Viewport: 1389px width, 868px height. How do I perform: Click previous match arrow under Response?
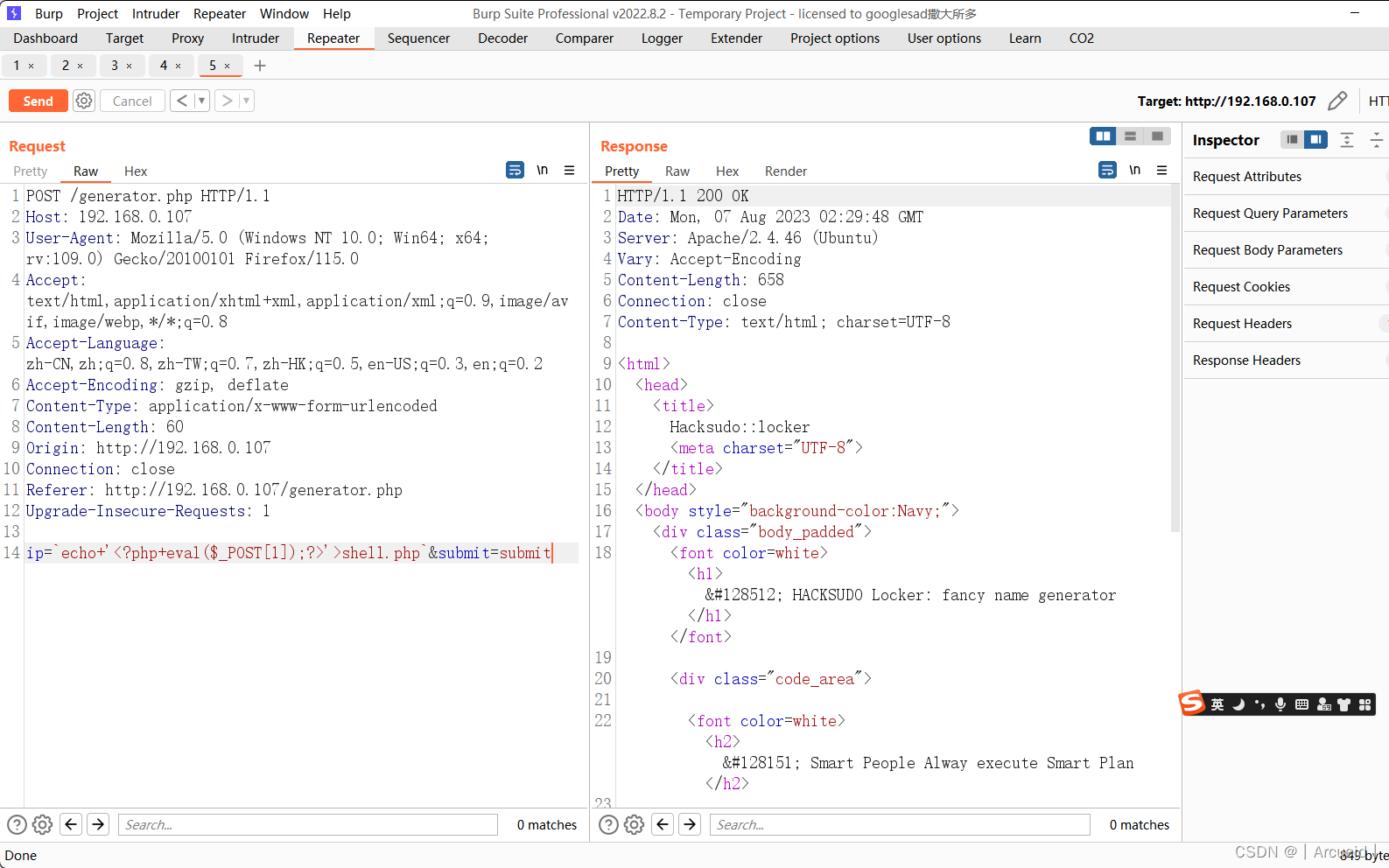[x=663, y=824]
